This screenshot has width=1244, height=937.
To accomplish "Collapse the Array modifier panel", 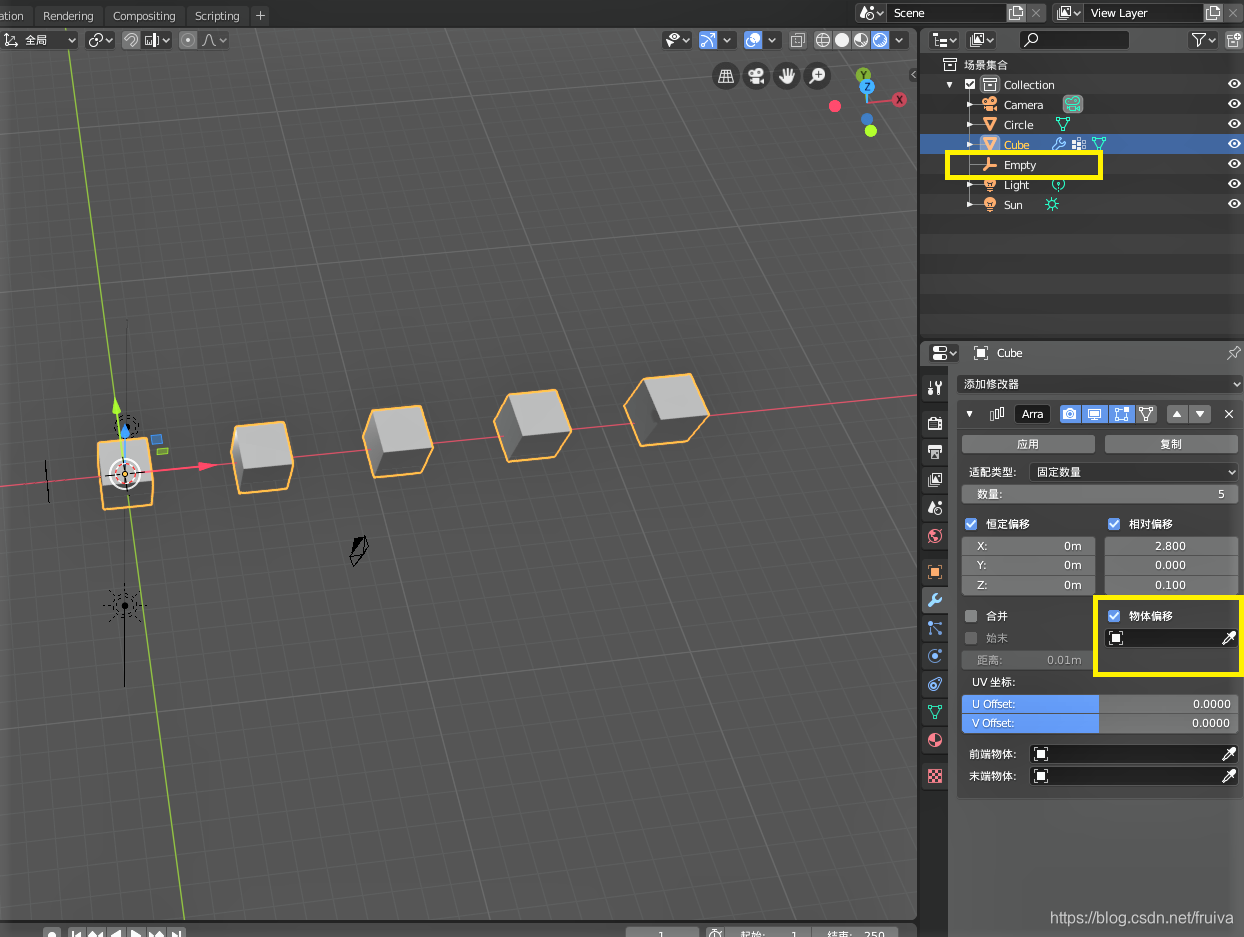I will tap(970, 414).
